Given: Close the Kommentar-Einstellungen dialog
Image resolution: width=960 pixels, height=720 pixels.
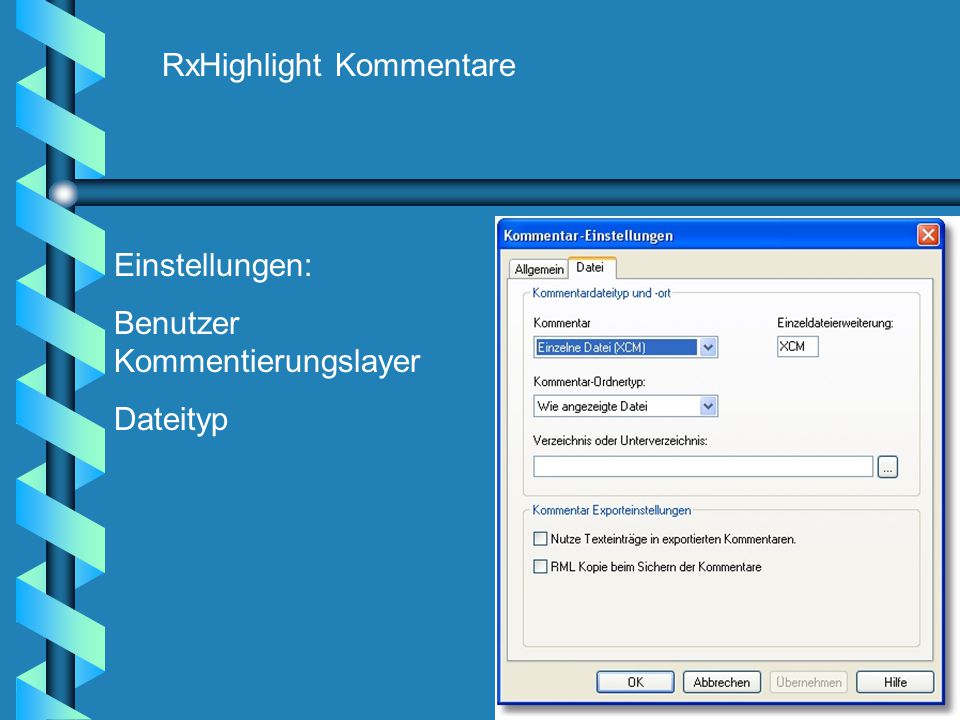Looking at the screenshot, I should click(928, 235).
